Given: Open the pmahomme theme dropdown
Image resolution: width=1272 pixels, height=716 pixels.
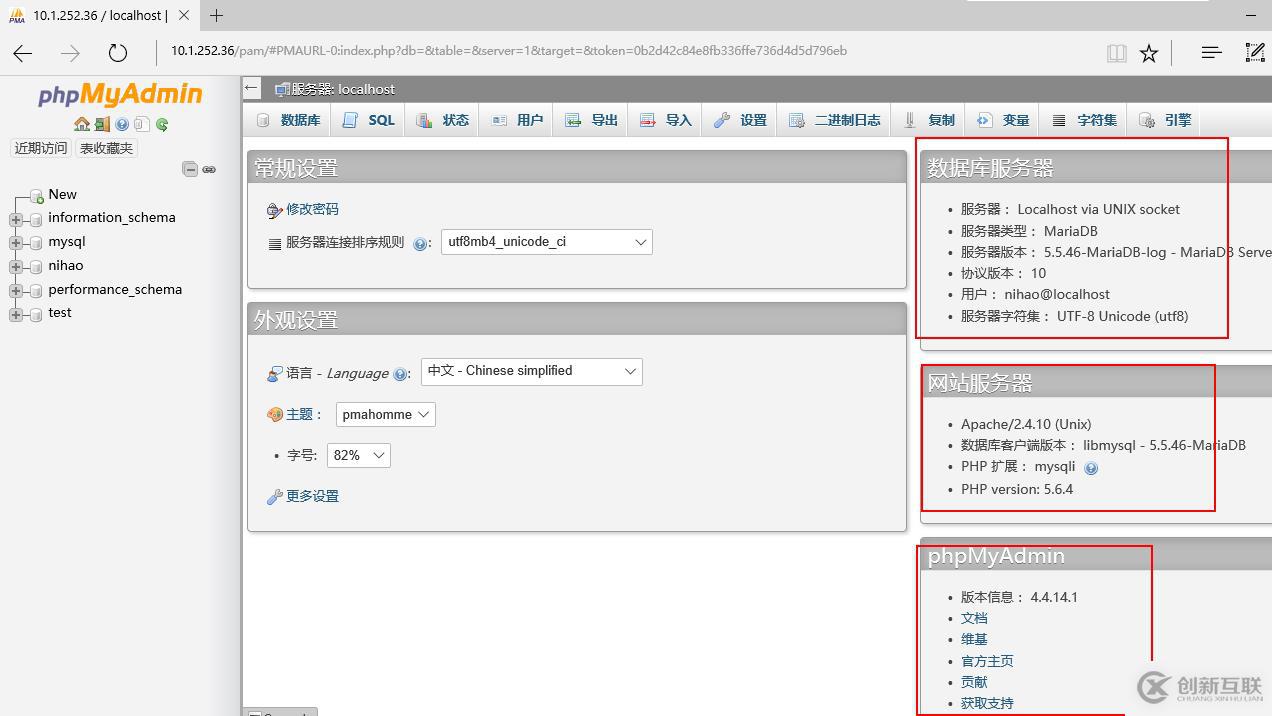Looking at the screenshot, I should coord(385,413).
